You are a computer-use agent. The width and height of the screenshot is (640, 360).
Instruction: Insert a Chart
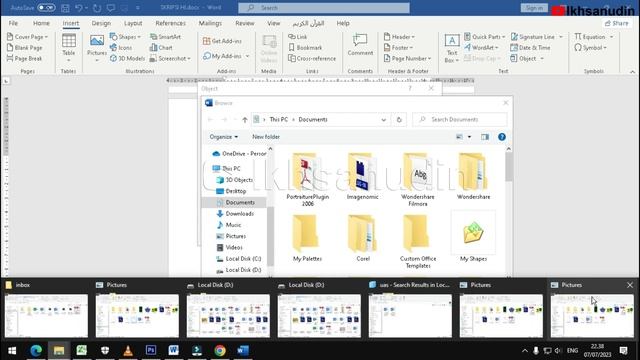(x=161, y=48)
